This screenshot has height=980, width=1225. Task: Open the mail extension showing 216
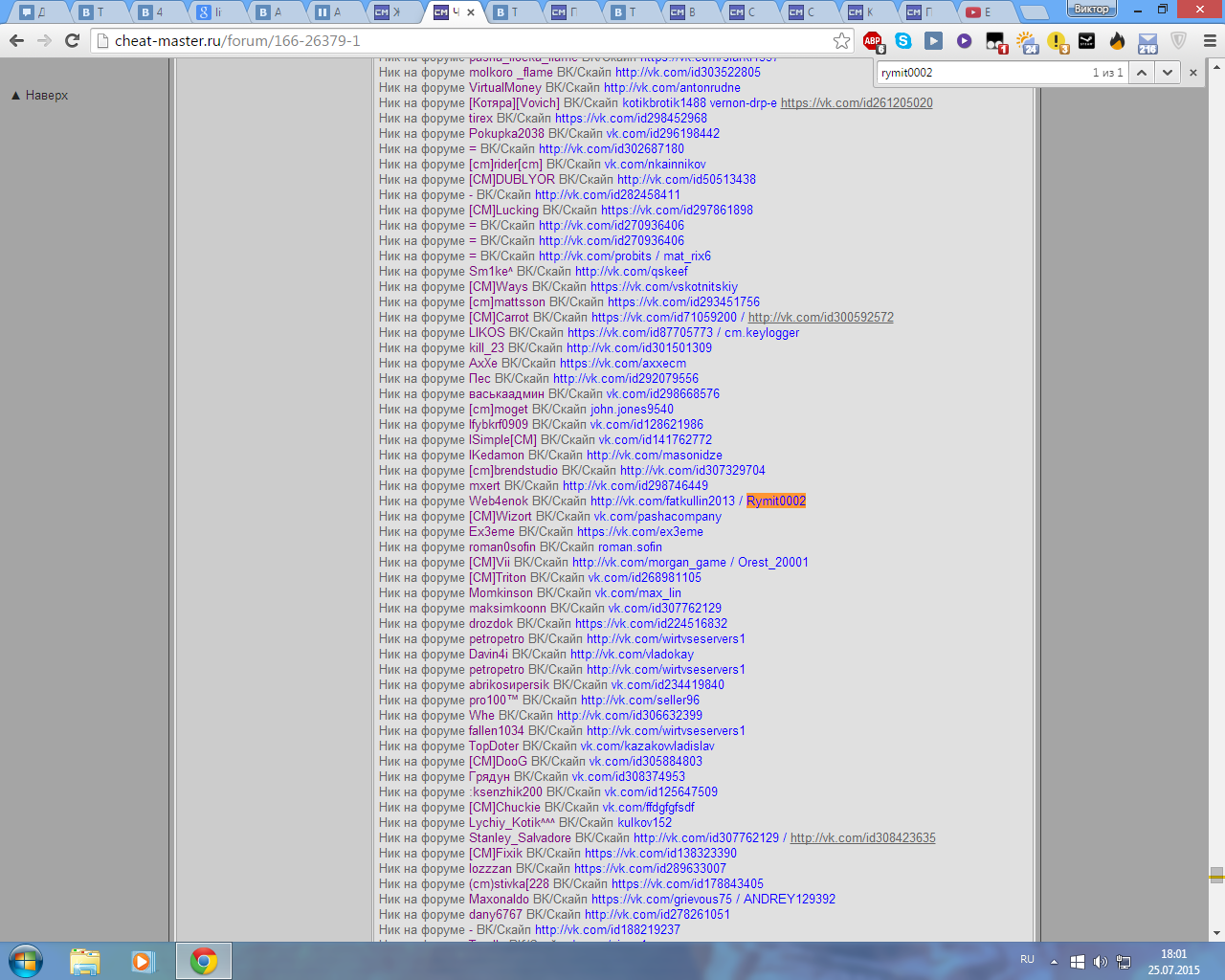(1147, 41)
